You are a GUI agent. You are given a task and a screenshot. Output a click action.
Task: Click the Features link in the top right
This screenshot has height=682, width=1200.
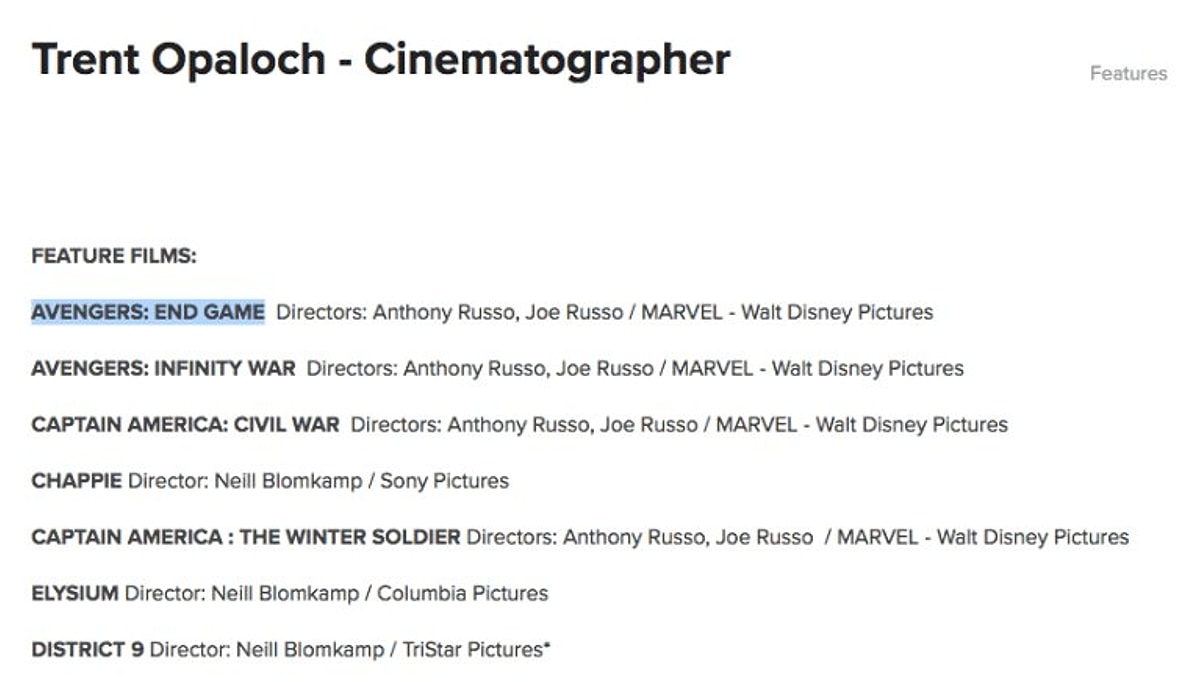point(1128,73)
